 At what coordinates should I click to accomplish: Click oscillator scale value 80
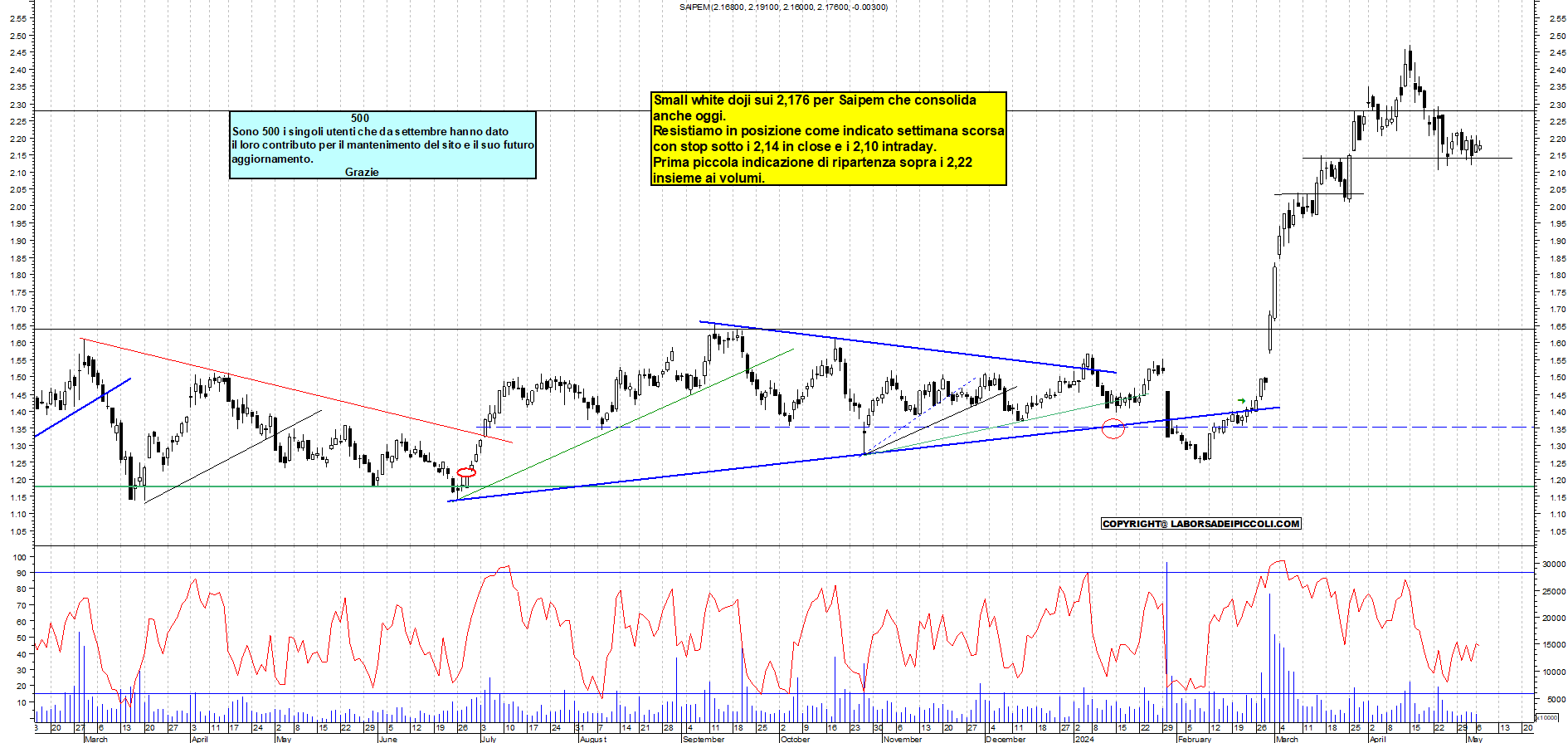[x=22, y=589]
